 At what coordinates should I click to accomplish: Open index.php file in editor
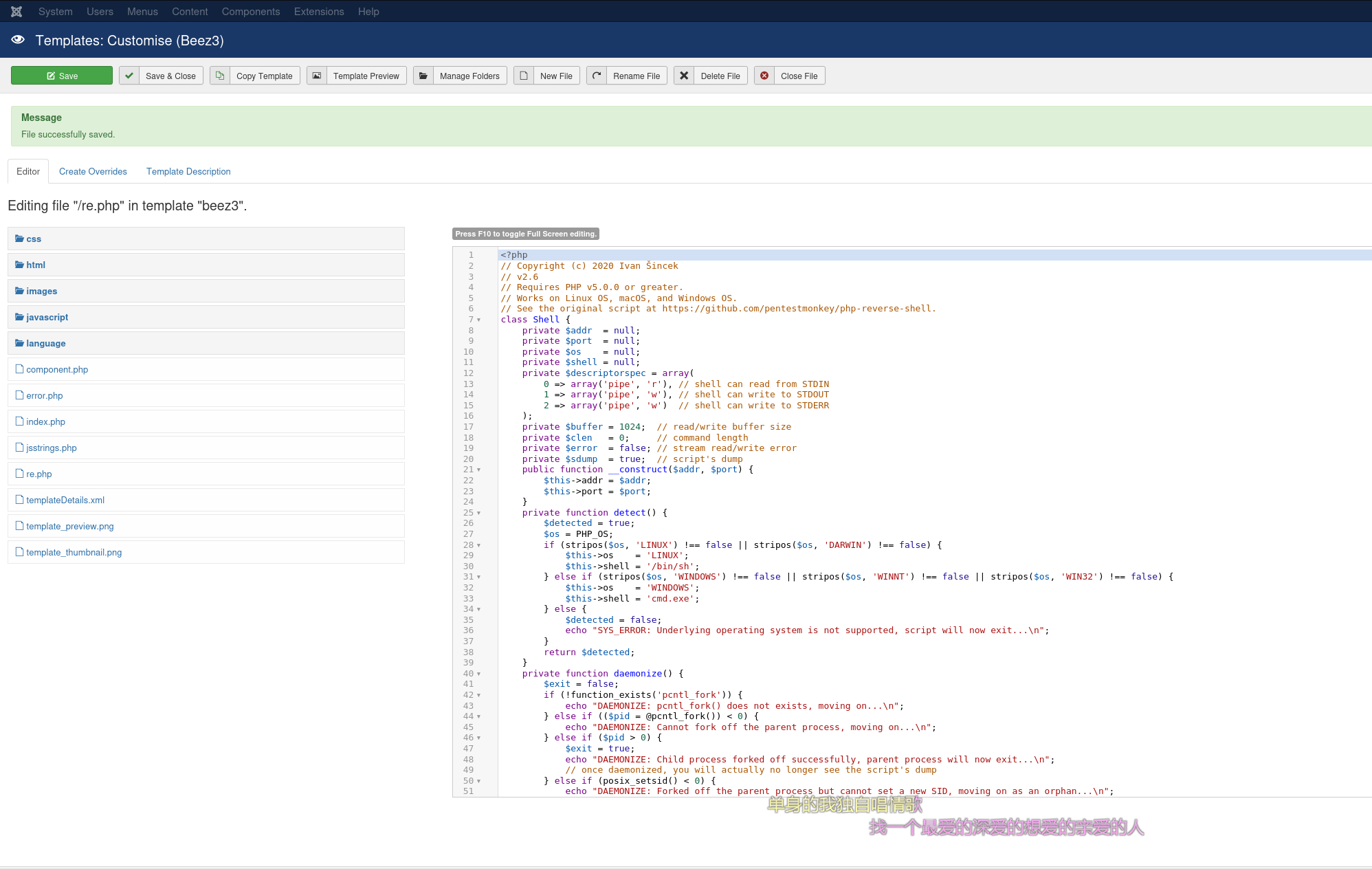click(x=45, y=421)
